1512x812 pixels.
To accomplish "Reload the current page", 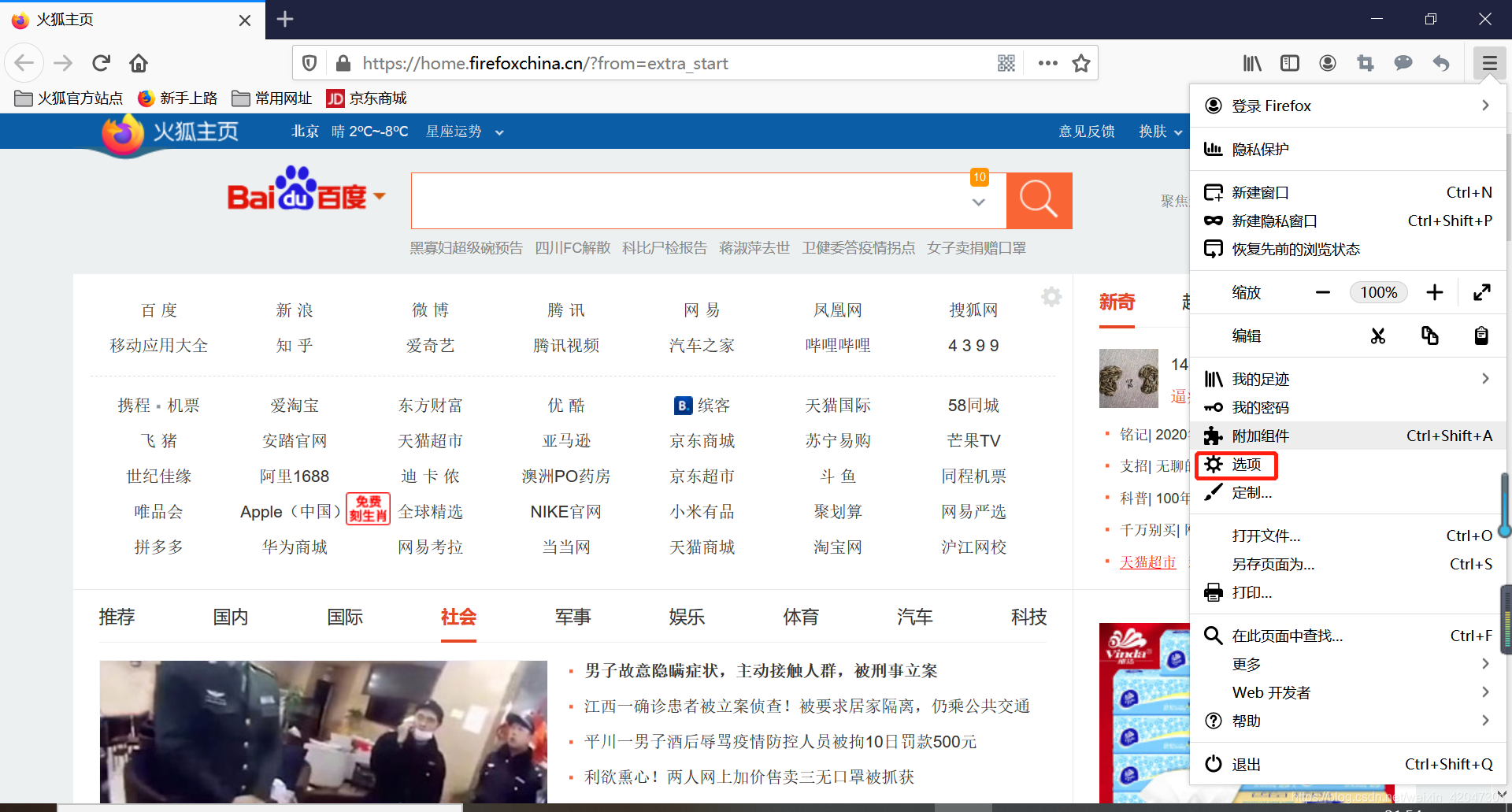I will click(101, 63).
